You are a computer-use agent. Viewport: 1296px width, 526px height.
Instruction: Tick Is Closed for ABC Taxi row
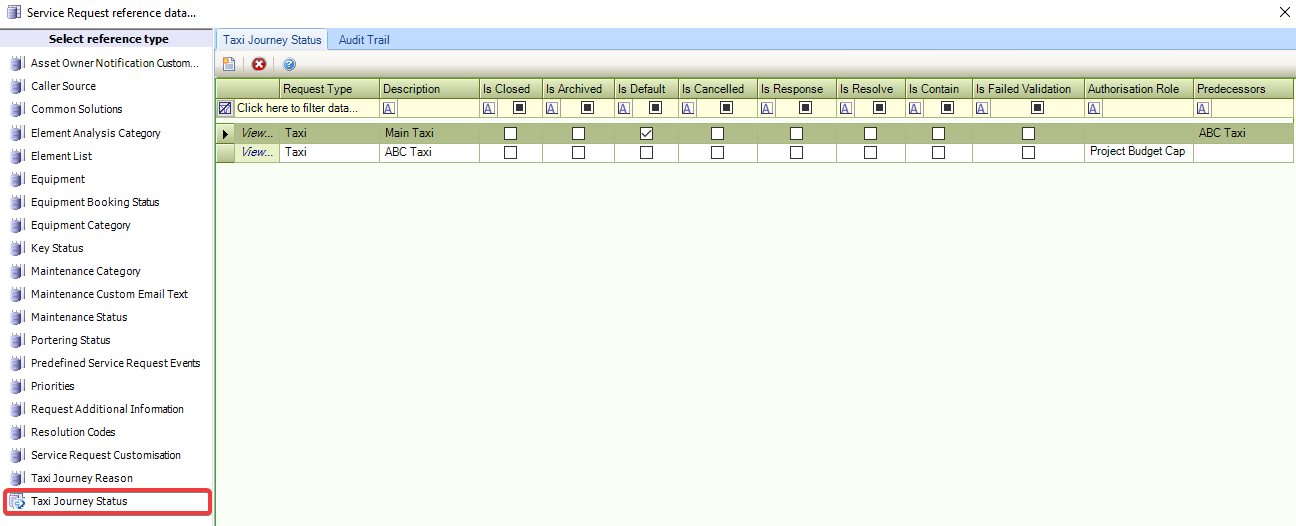coord(510,153)
